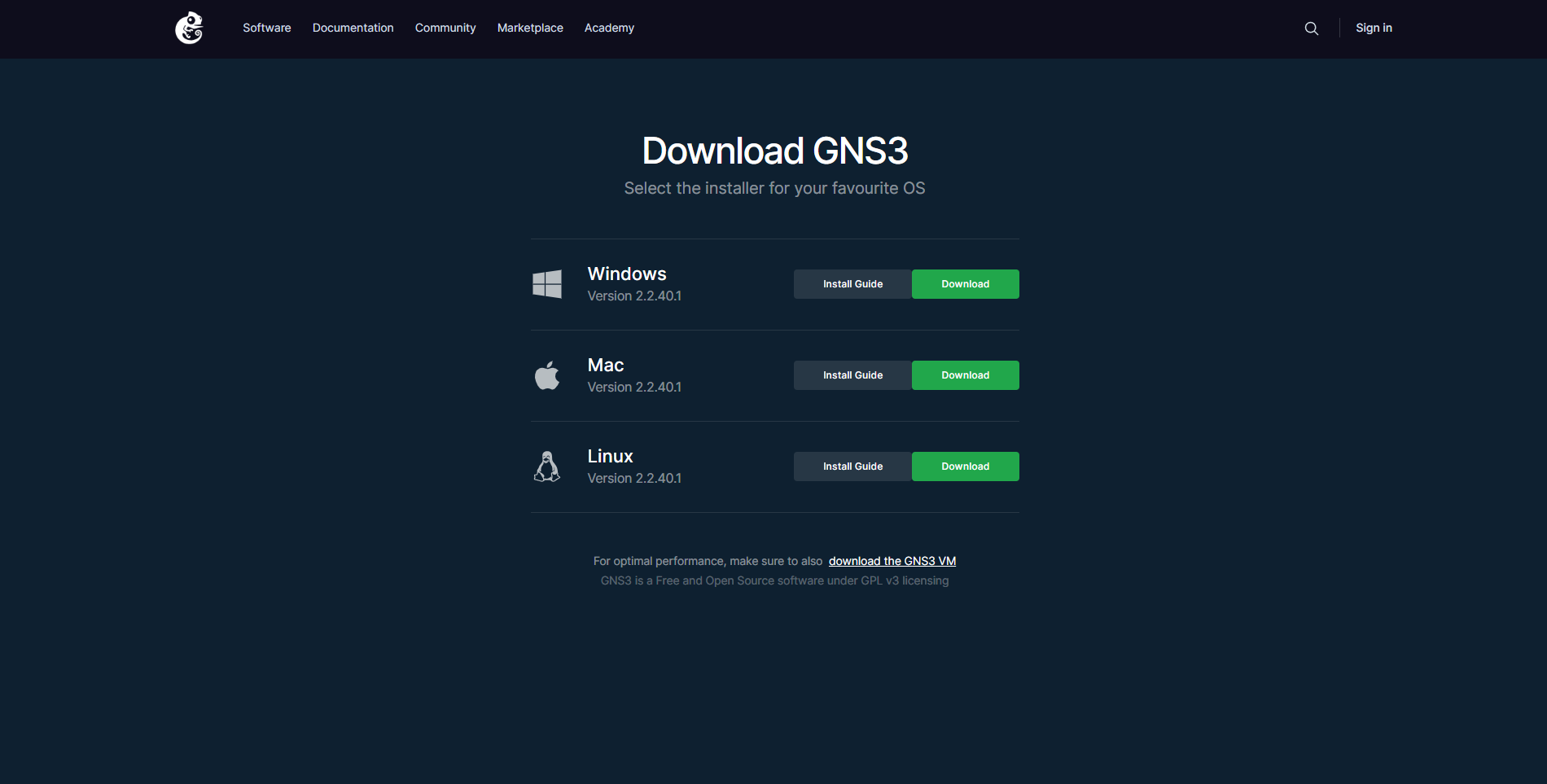The width and height of the screenshot is (1547, 784).
Task: Click the Linux heading text
Action: coord(611,456)
